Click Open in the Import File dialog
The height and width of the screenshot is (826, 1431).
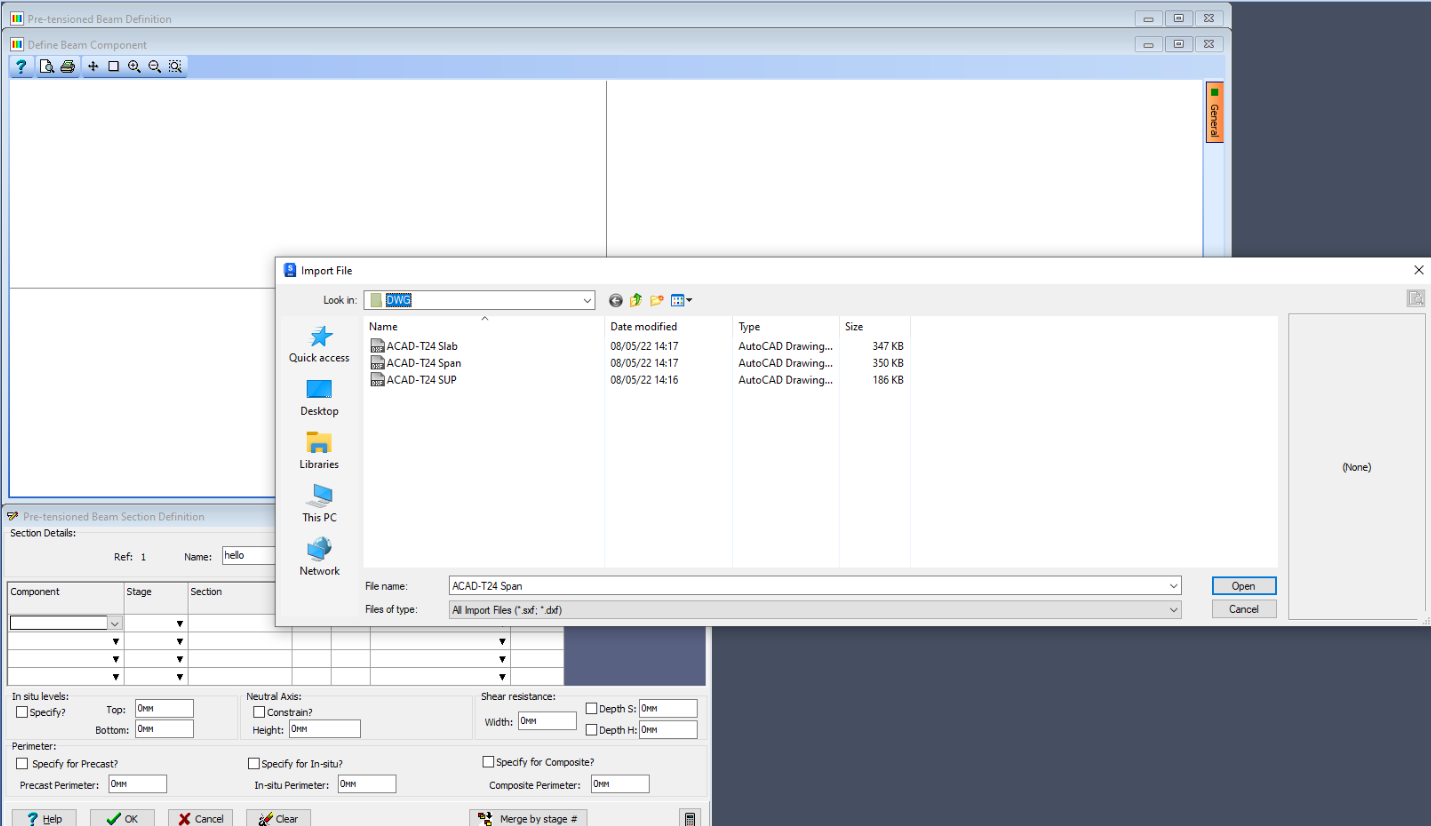point(1244,586)
